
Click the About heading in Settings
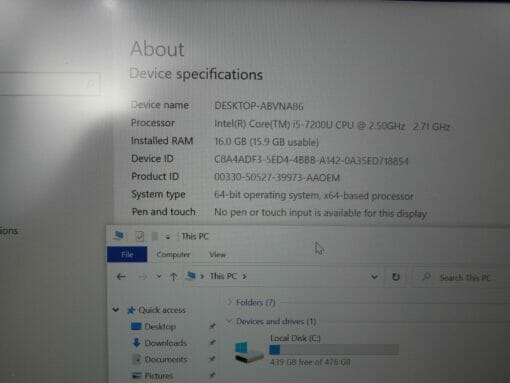pyautogui.click(x=157, y=49)
